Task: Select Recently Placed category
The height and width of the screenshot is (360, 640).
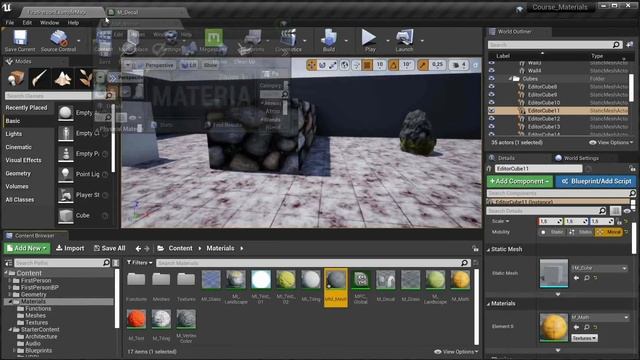Action: pyautogui.click(x=27, y=108)
